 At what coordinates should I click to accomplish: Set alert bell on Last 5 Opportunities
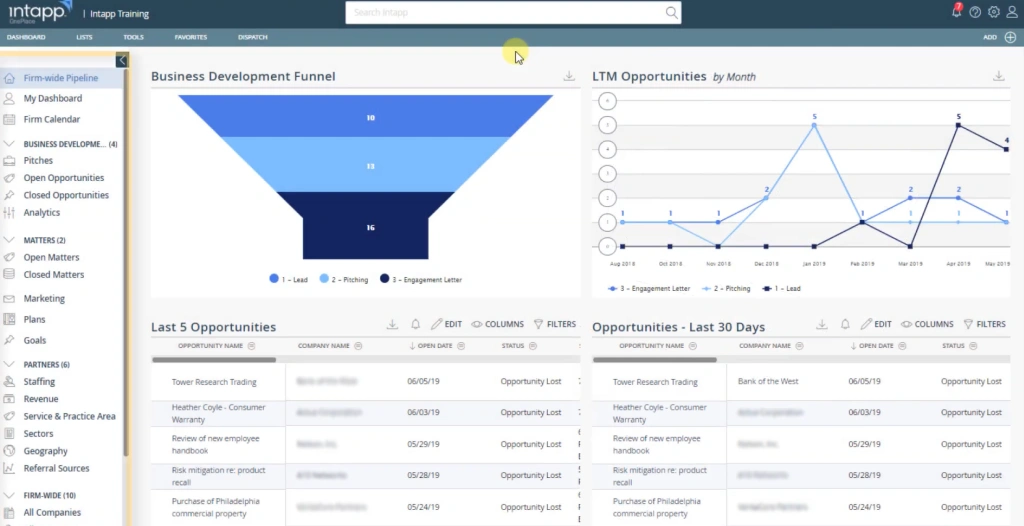tap(415, 324)
